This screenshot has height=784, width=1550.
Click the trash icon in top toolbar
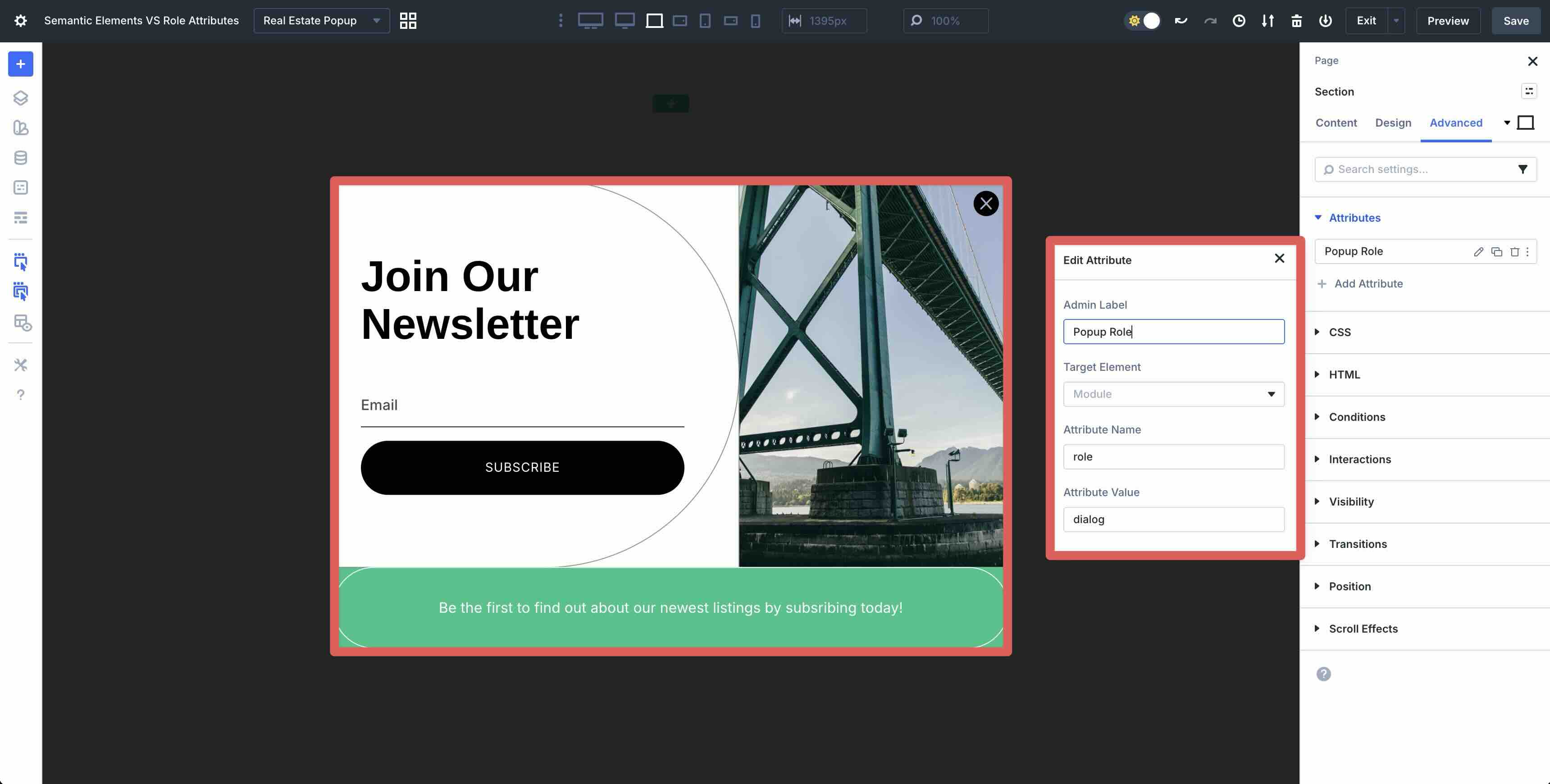pos(1296,20)
